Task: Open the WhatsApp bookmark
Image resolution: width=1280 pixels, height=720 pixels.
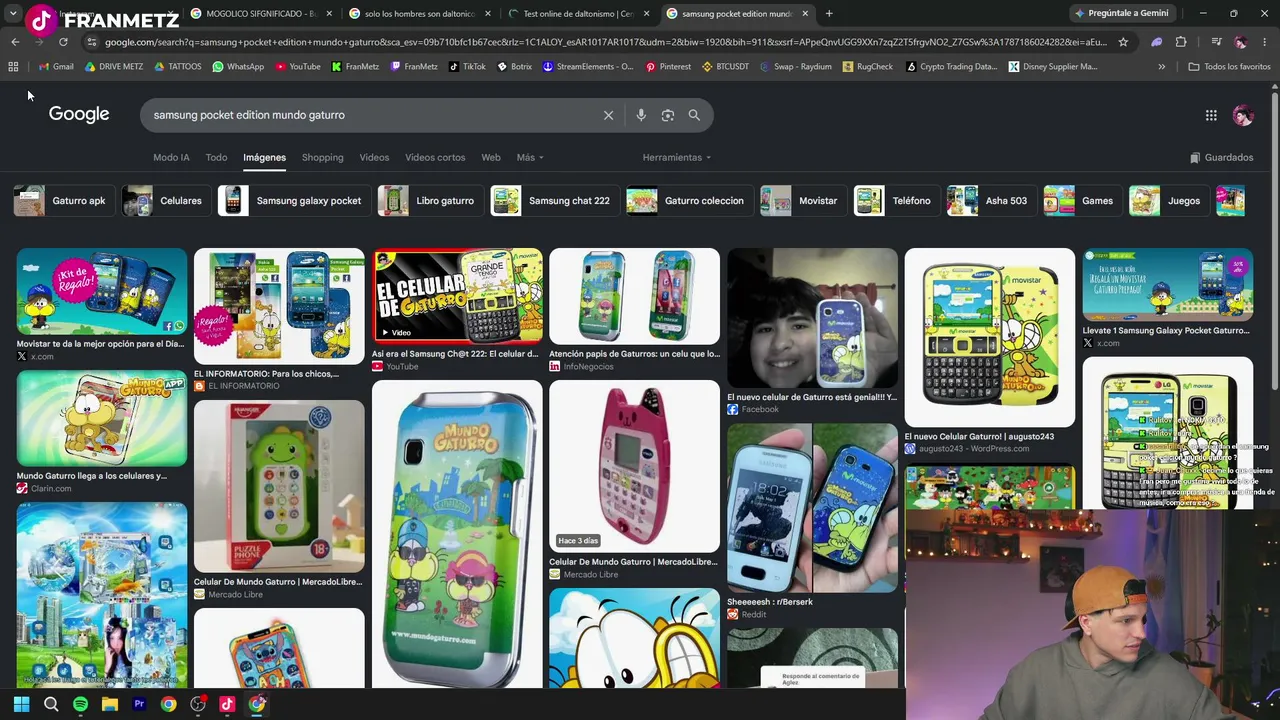Action: coord(238,67)
